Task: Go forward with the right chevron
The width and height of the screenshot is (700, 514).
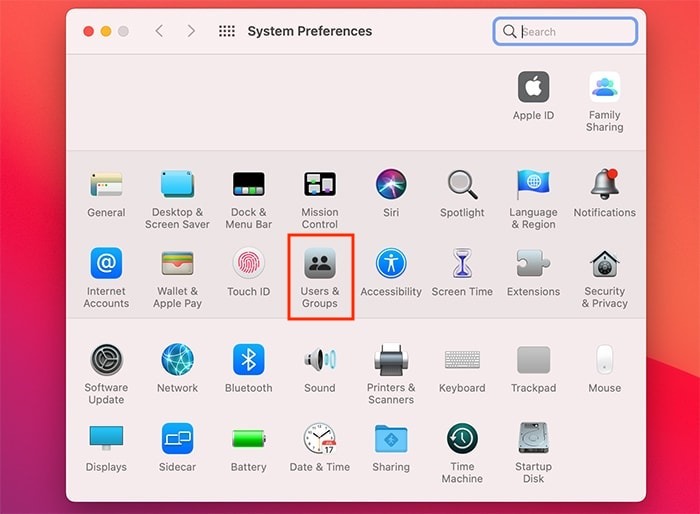Action: [x=191, y=31]
